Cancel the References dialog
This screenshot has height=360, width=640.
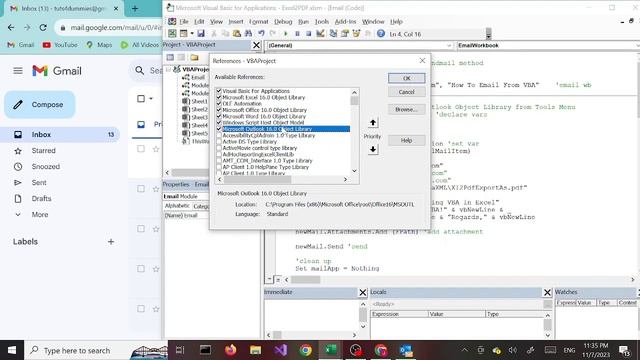point(407,92)
